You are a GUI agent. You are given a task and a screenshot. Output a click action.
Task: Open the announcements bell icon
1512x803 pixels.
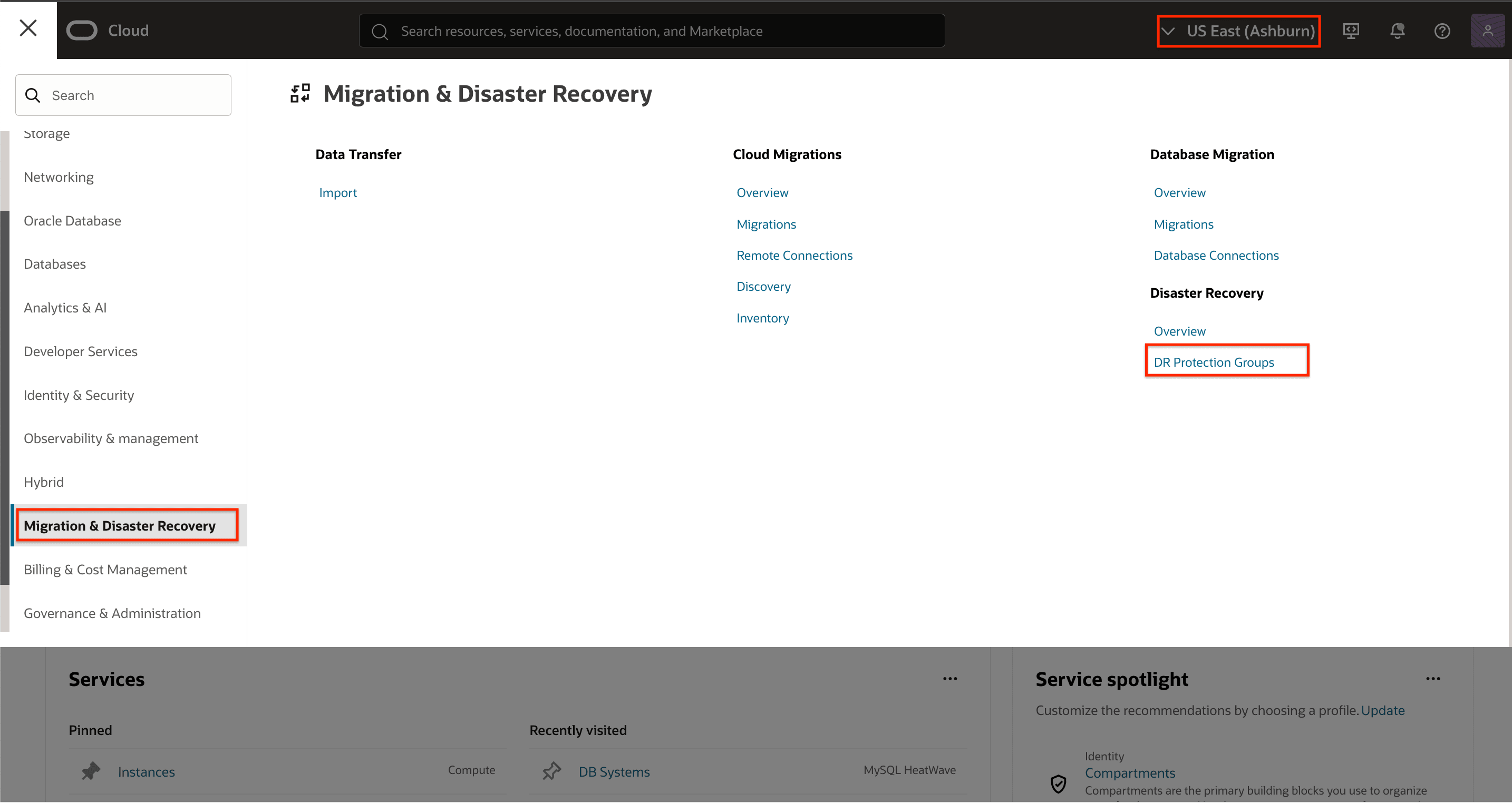(x=1397, y=31)
